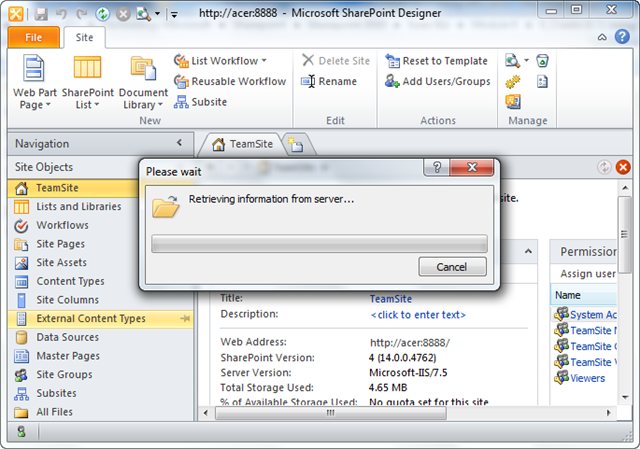Open Data Sources in navigation
The image size is (640, 449).
(100, 337)
